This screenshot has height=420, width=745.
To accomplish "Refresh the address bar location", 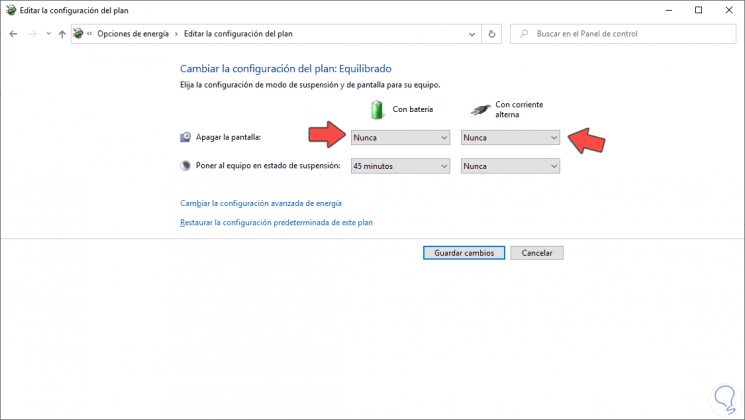I will tap(492, 34).
